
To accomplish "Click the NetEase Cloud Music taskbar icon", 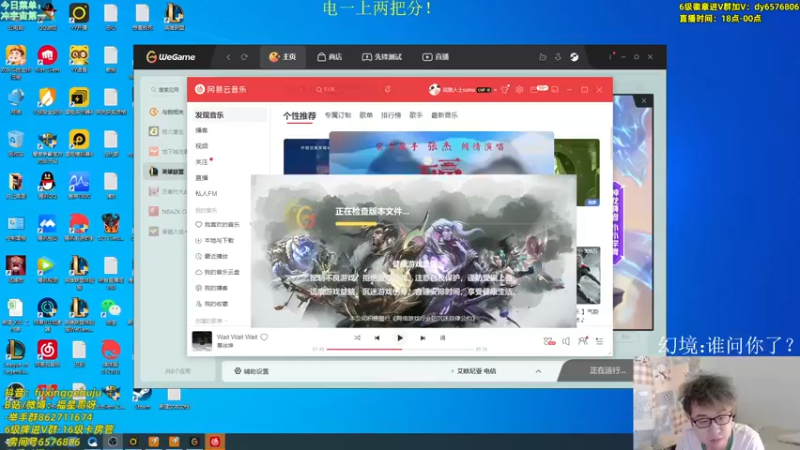I will [215, 441].
